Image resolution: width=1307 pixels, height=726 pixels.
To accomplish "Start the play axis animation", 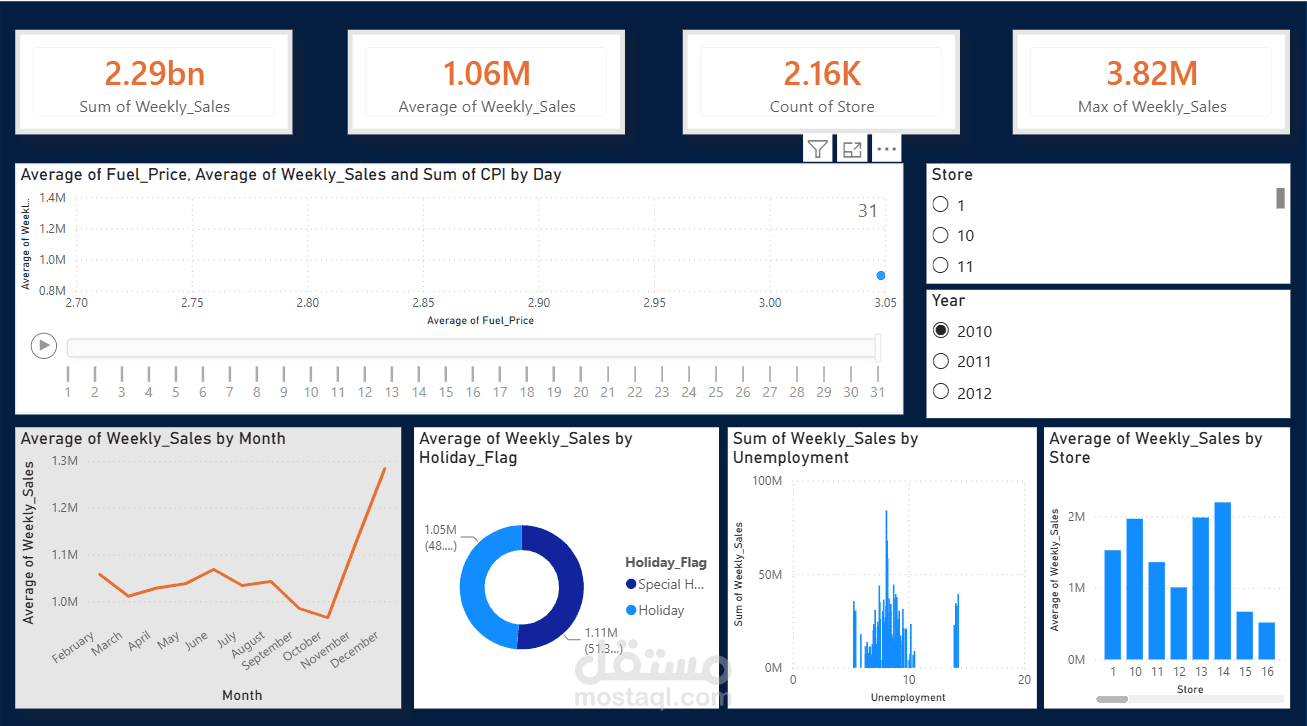I will (x=43, y=346).
